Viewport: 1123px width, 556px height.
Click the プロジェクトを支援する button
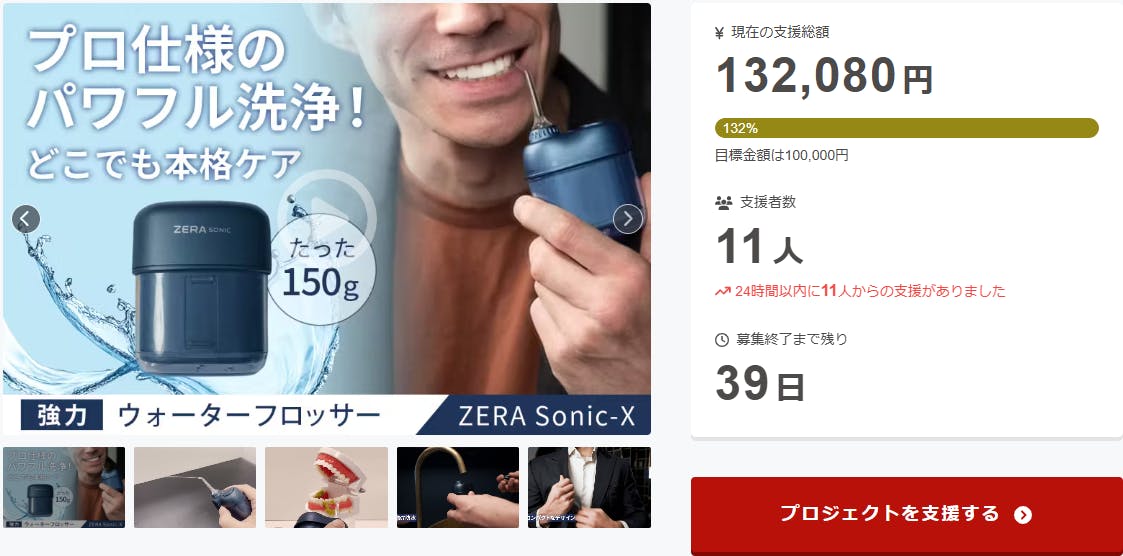pos(907,514)
